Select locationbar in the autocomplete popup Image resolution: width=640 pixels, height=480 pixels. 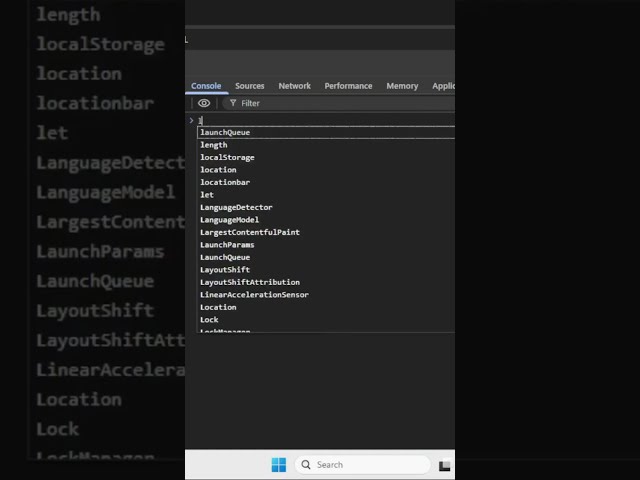tap(326, 182)
